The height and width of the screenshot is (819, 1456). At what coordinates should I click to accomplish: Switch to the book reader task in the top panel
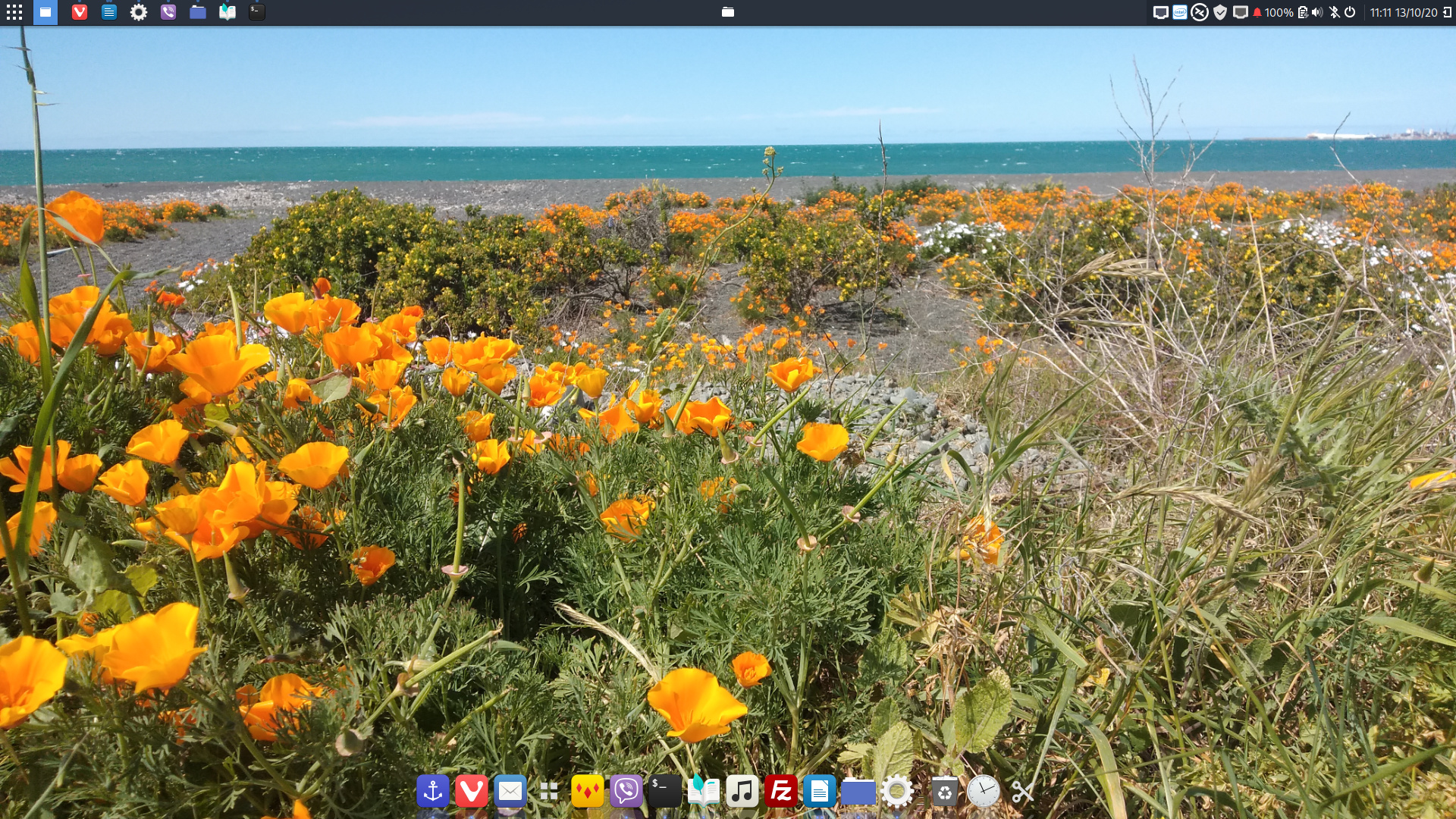227,12
